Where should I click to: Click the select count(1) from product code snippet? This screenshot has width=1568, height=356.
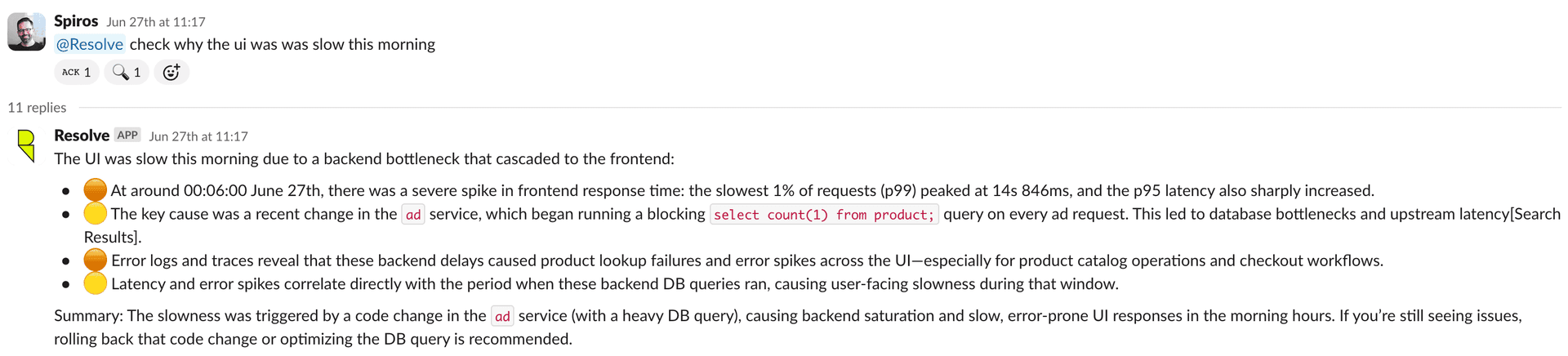pyautogui.click(x=824, y=215)
